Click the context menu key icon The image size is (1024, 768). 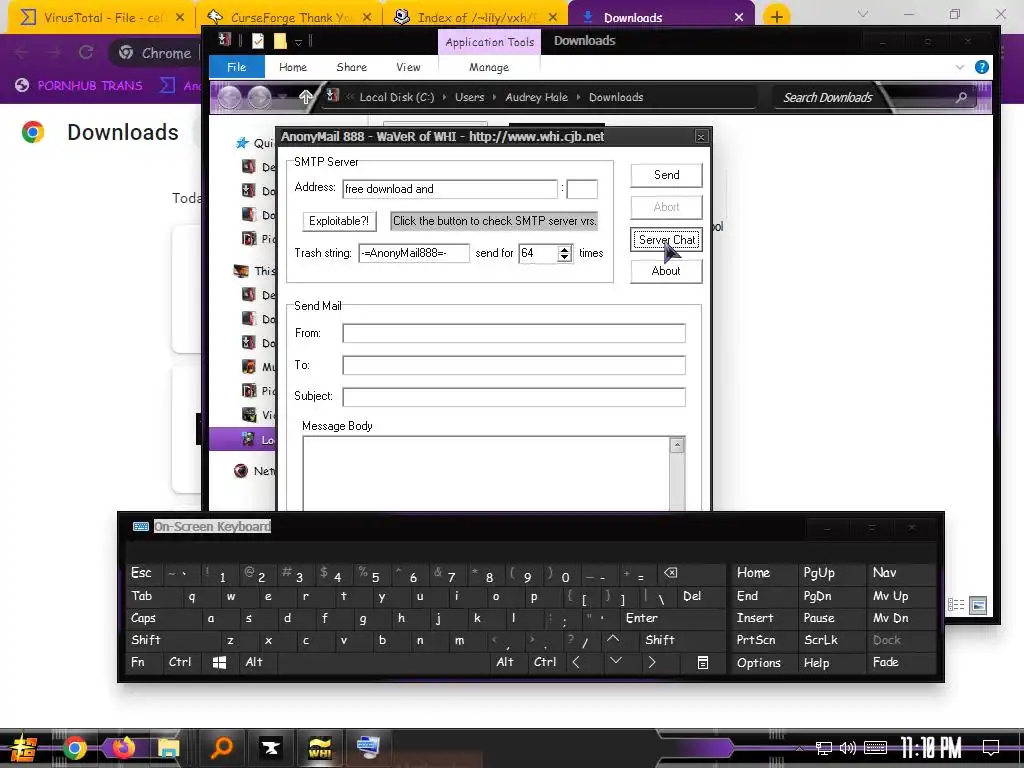coord(703,663)
